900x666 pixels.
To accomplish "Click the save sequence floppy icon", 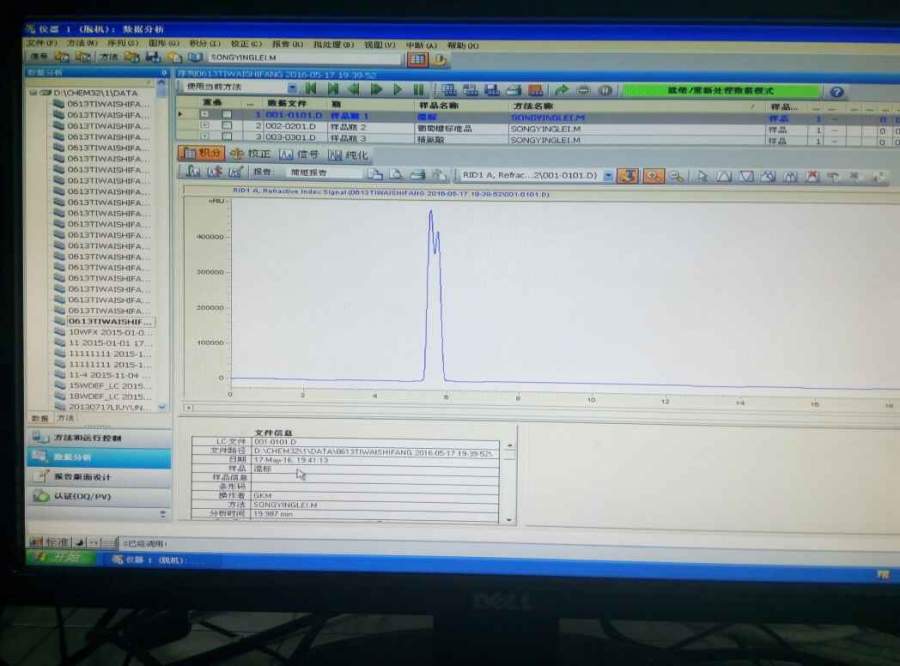I will click(492, 90).
